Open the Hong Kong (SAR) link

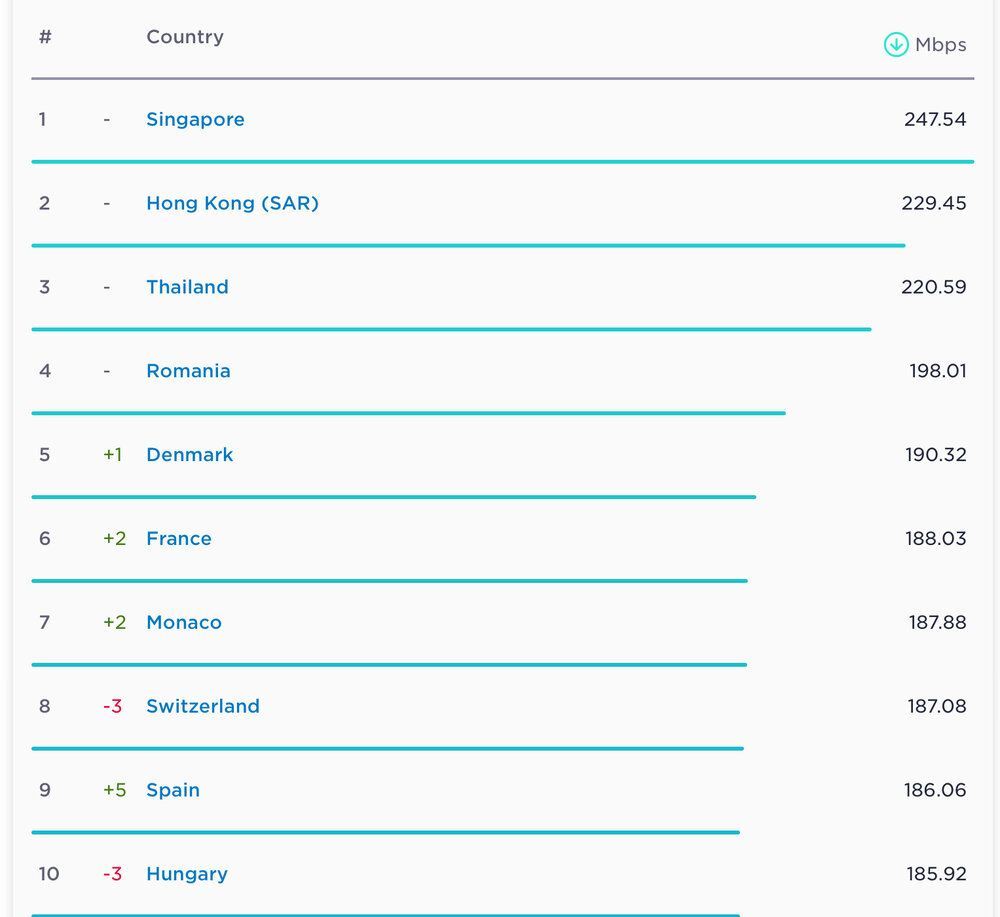coord(232,204)
